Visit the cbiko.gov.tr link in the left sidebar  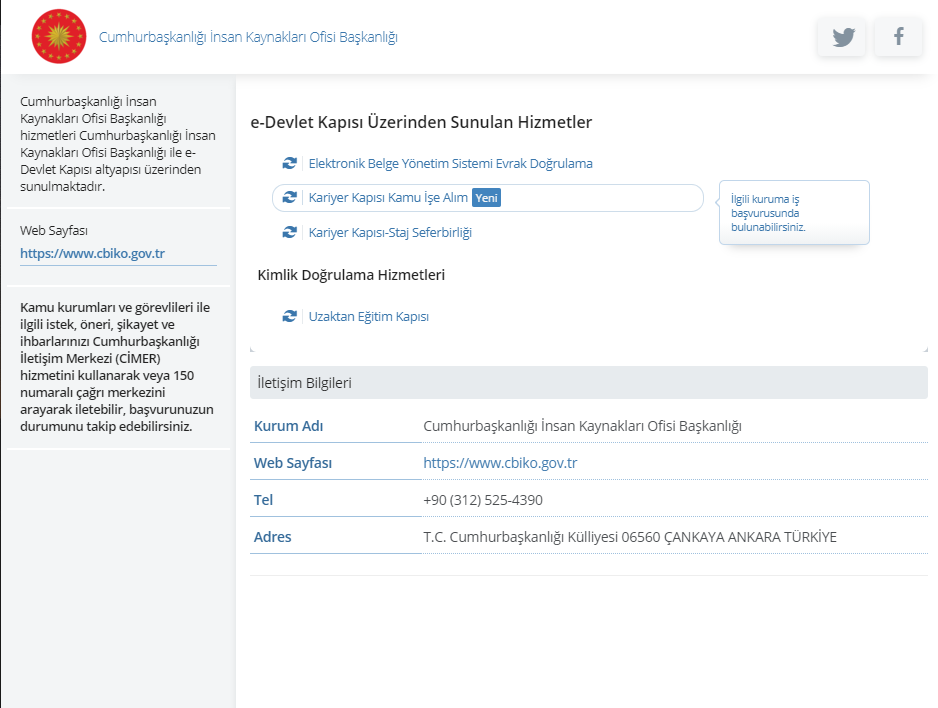coord(92,253)
